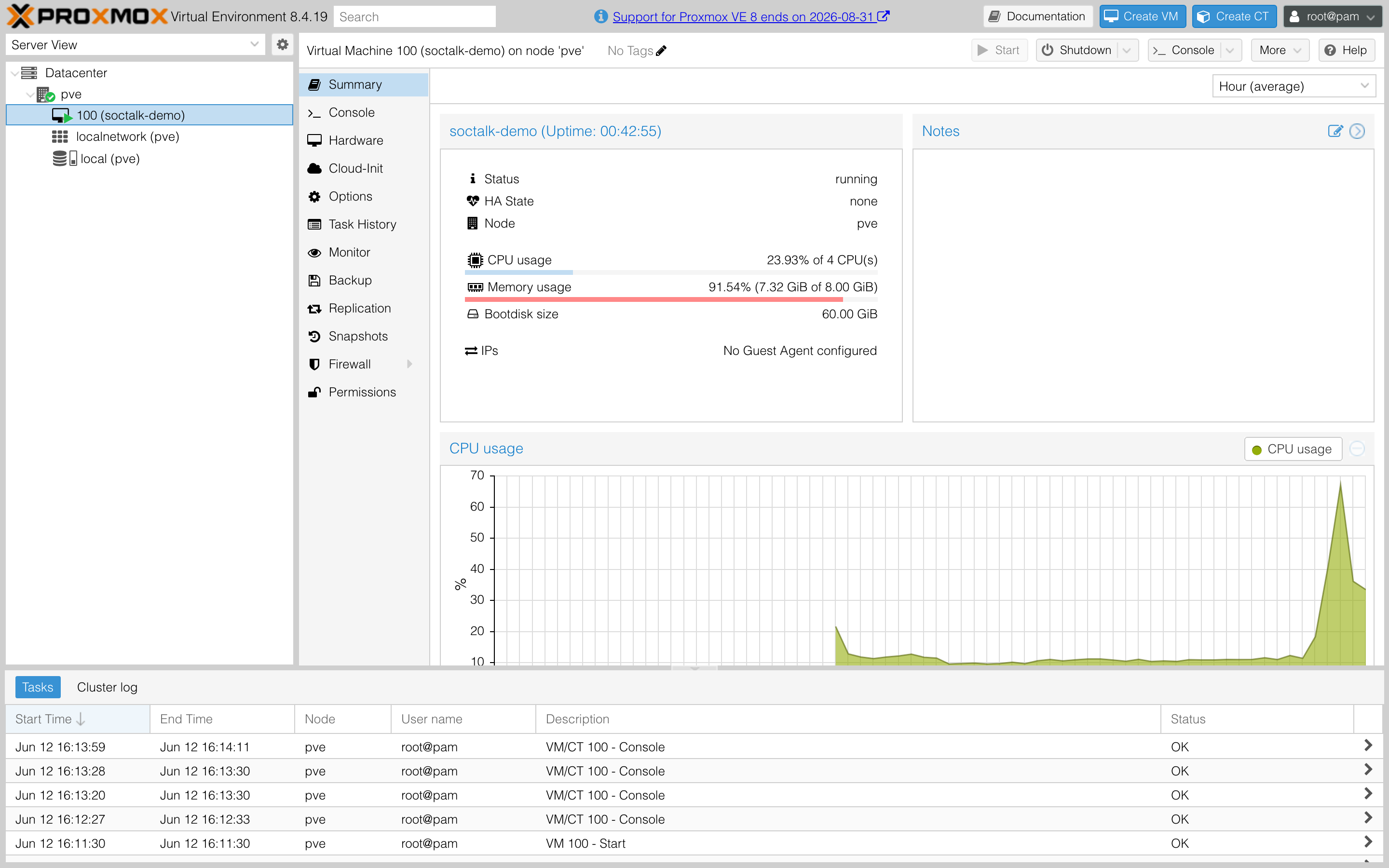This screenshot has height=868, width=1389.
Task: Click the localnetwork grid icon
Action: tap(60, 136)
